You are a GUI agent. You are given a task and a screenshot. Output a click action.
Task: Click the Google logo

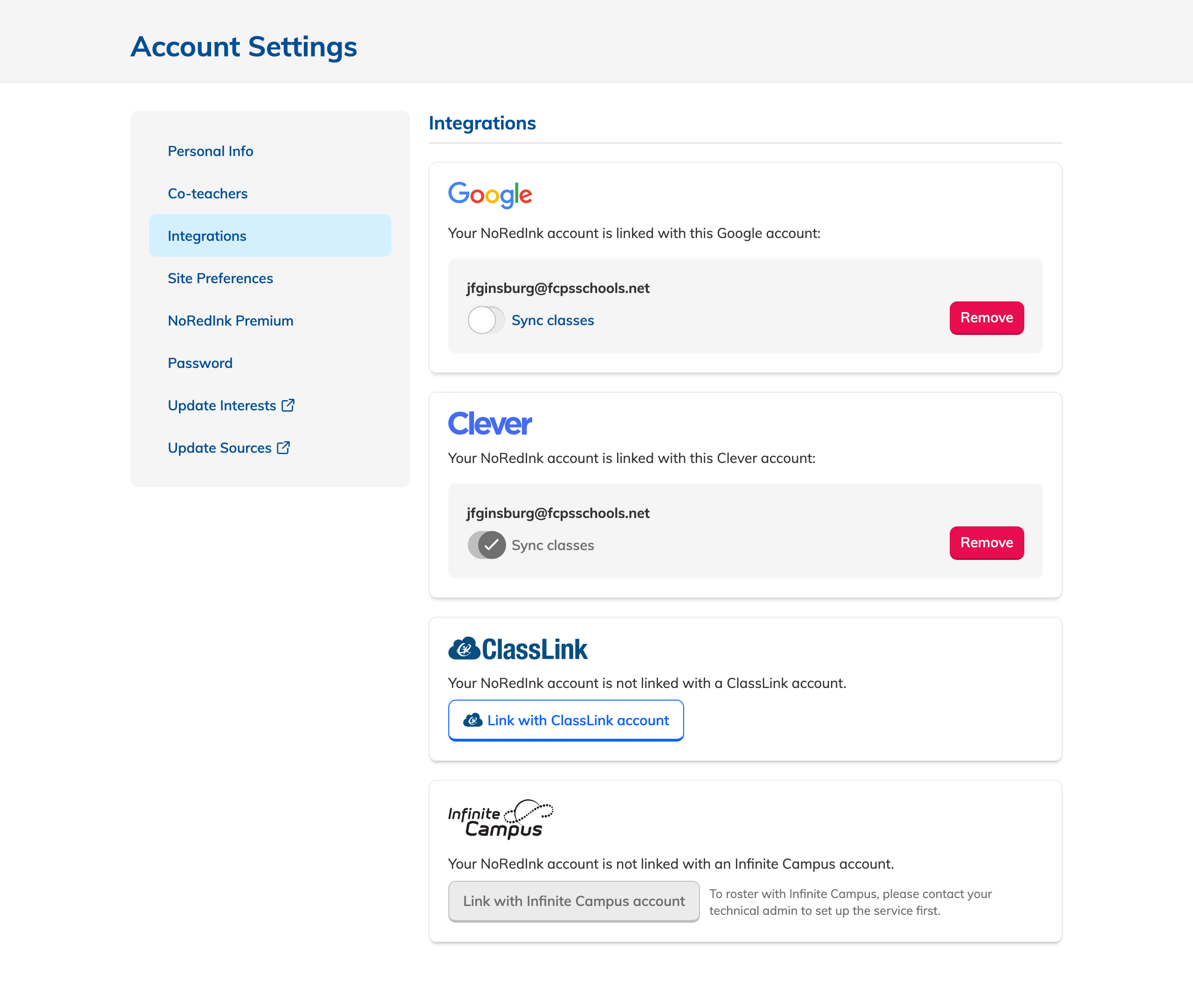tap(490, 195)
